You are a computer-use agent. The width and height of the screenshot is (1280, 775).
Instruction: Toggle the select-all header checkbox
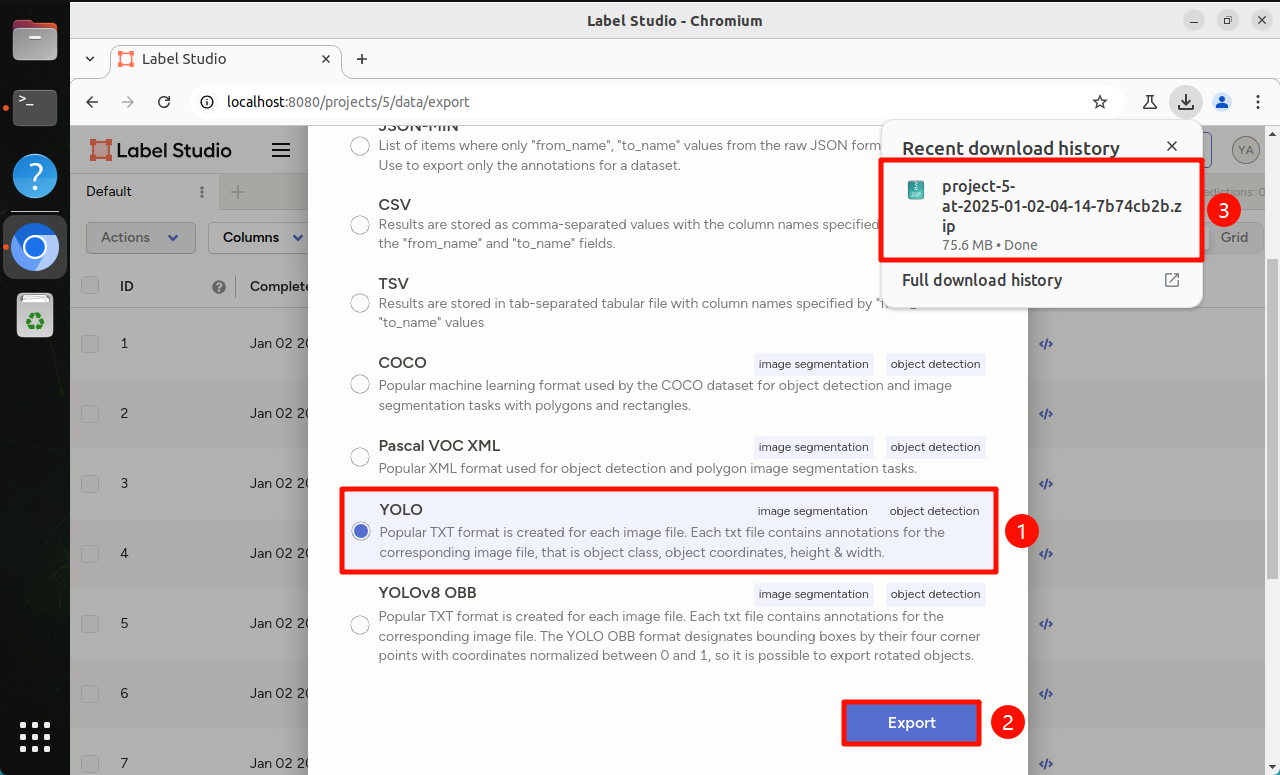click(x=90, y=286)
